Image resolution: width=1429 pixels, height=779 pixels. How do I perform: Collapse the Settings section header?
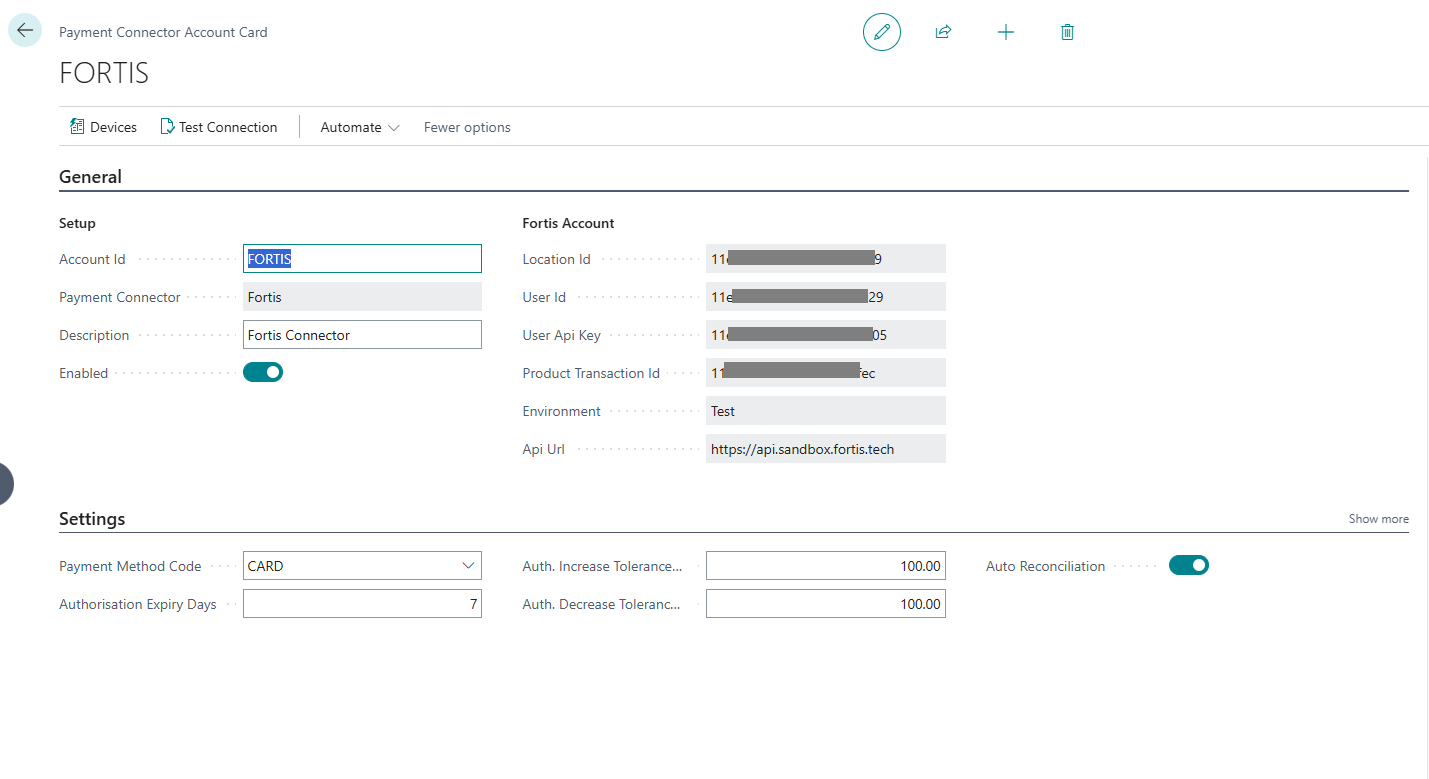(x=92, y=519)
